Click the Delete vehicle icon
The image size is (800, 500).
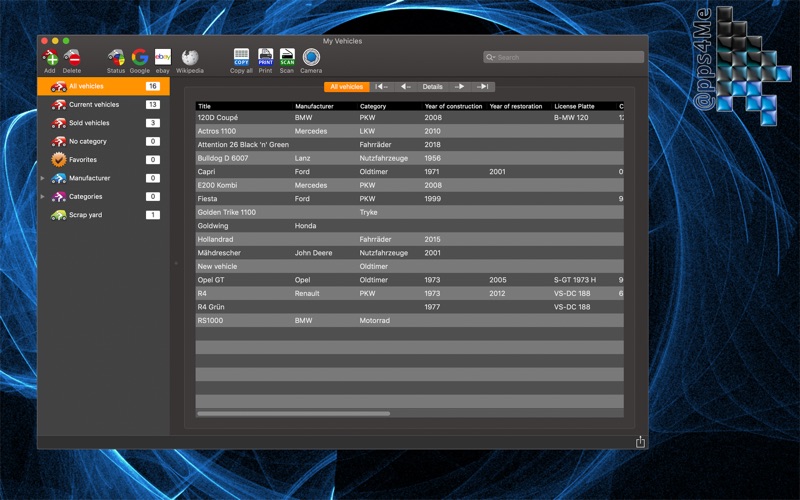tap(72, 57)
